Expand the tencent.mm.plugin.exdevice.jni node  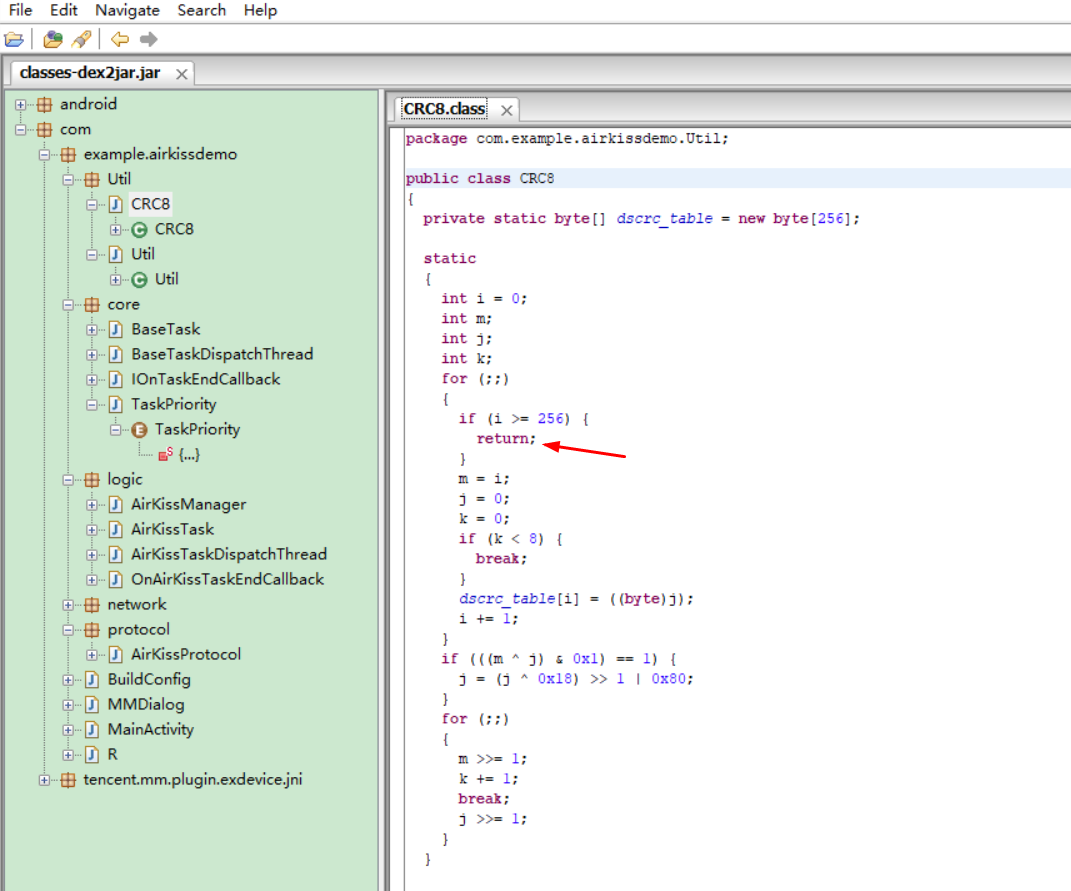[44, 780]
